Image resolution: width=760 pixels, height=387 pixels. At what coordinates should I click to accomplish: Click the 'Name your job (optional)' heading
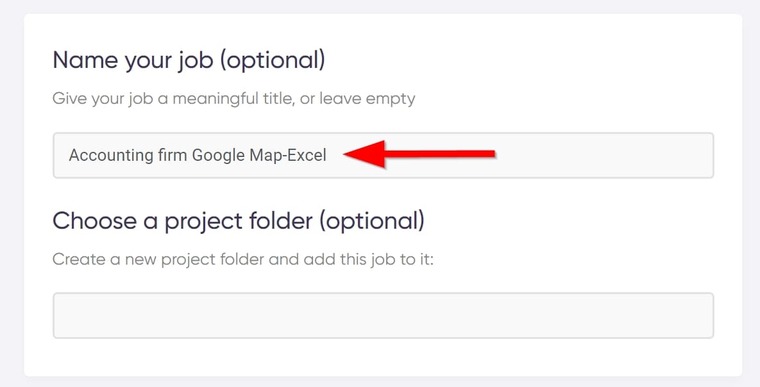[189, 61]
